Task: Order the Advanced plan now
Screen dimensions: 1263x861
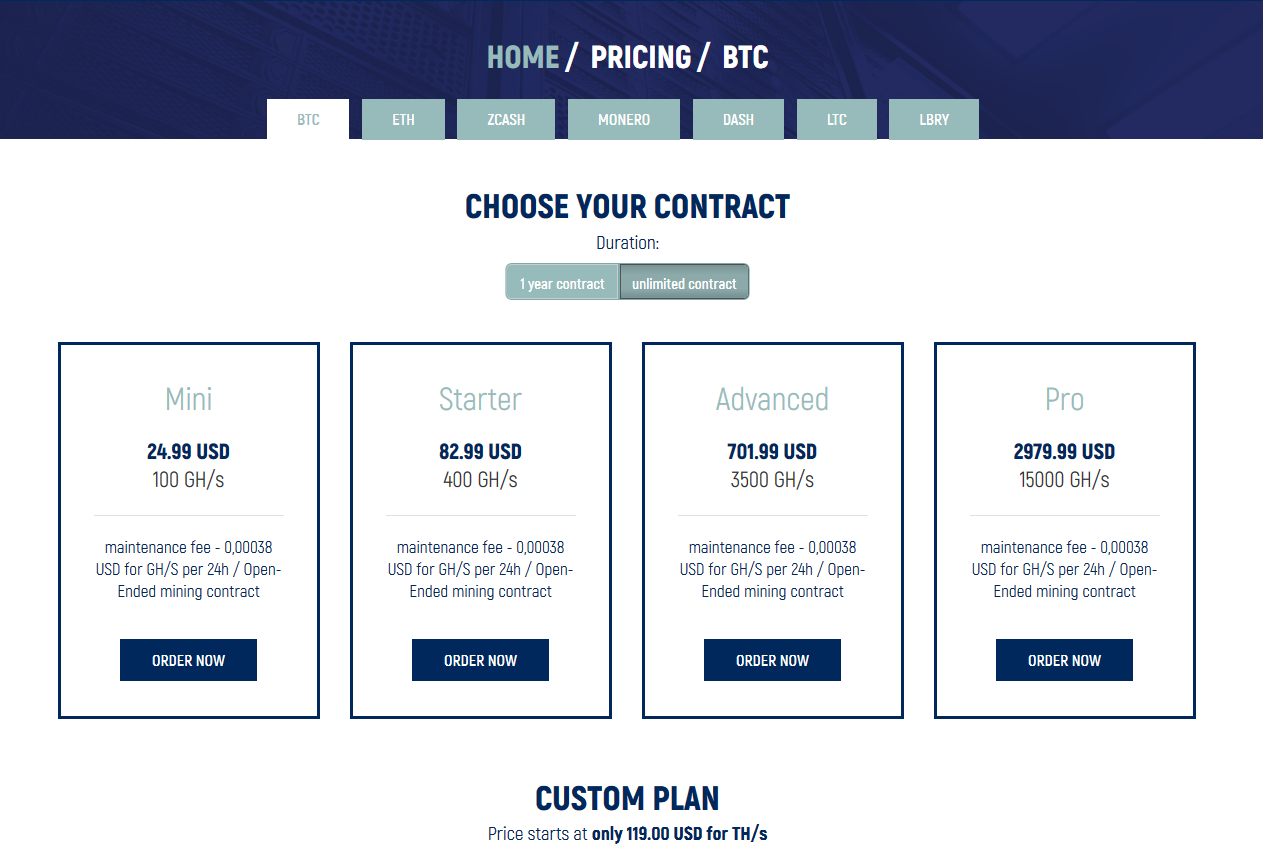Action: click(772, 660)
